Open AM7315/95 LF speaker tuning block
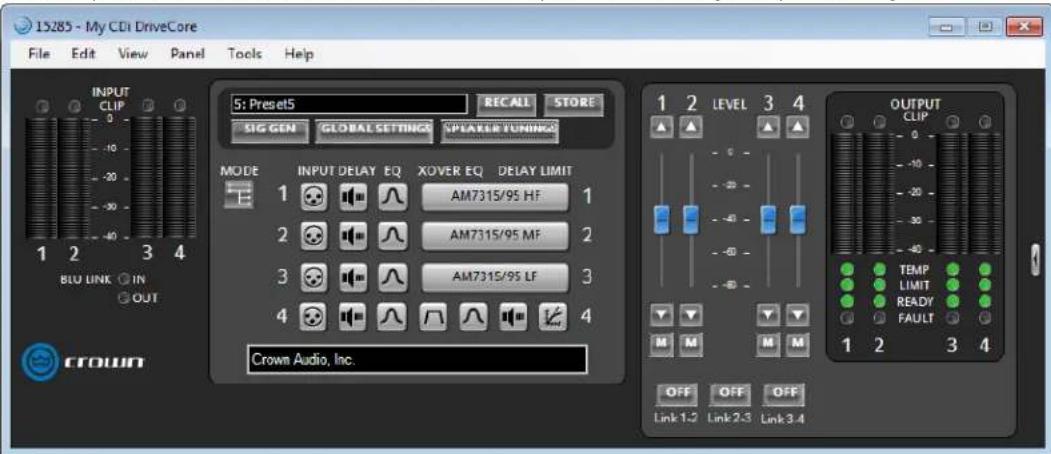The image size is (1051, 454). (495, 276)
